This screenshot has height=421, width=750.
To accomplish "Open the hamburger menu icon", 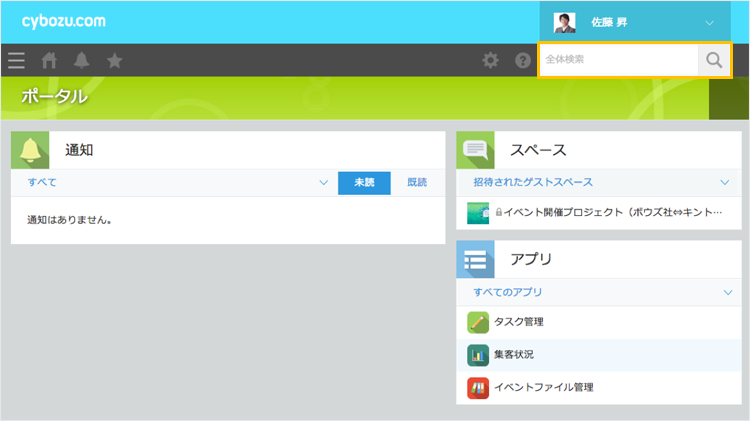I will (x=16, y=60).
